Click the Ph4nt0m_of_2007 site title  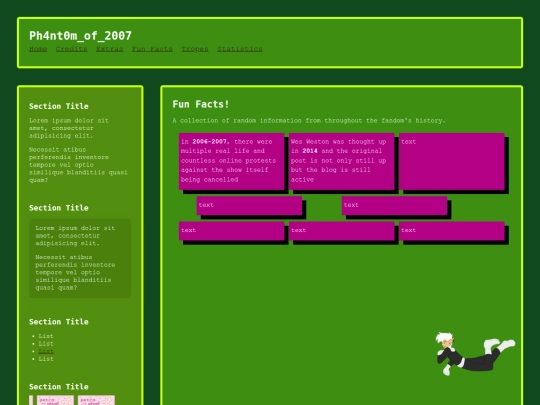(x=80, y=35)
